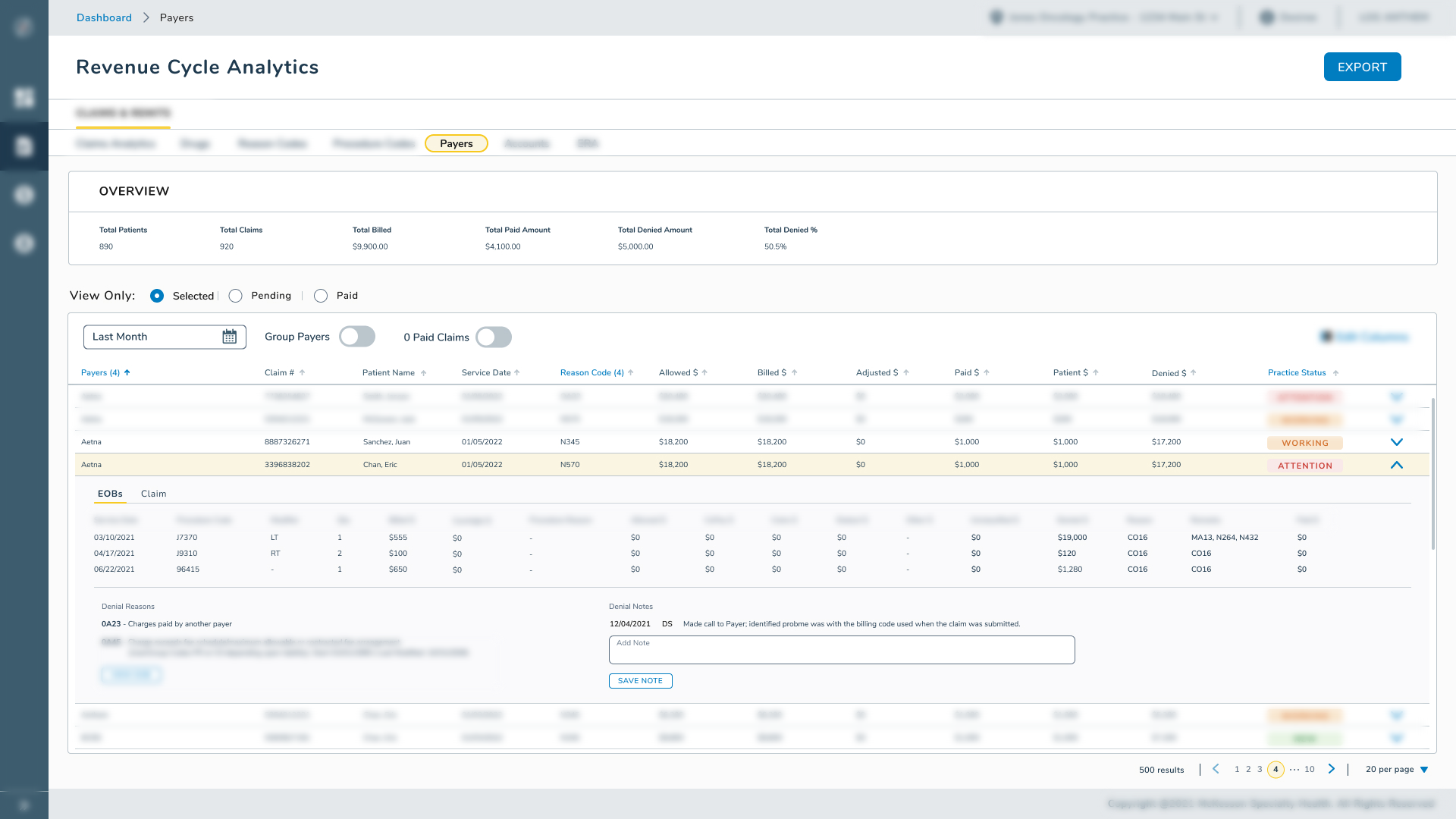Click procedure code J9310 in EOBs
The image size is (1456, 819).
coord(187,554)
